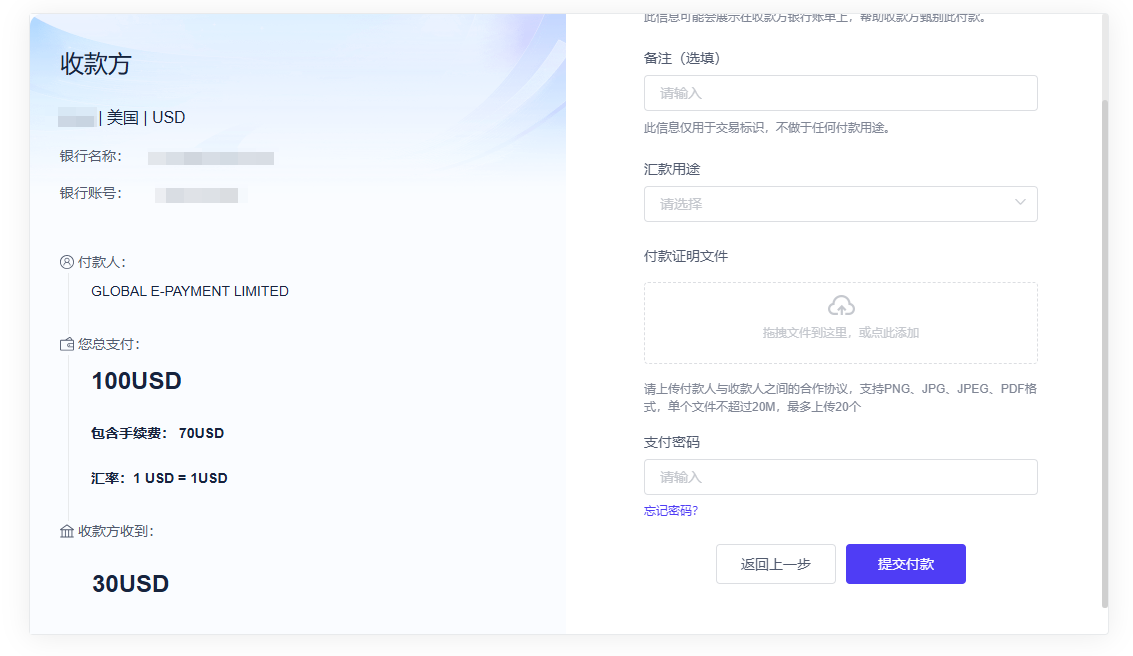The image size is (1133, 656).
Task: Expand the 汇款用途 dropdown chevron
Action: tap(1020, 203)
